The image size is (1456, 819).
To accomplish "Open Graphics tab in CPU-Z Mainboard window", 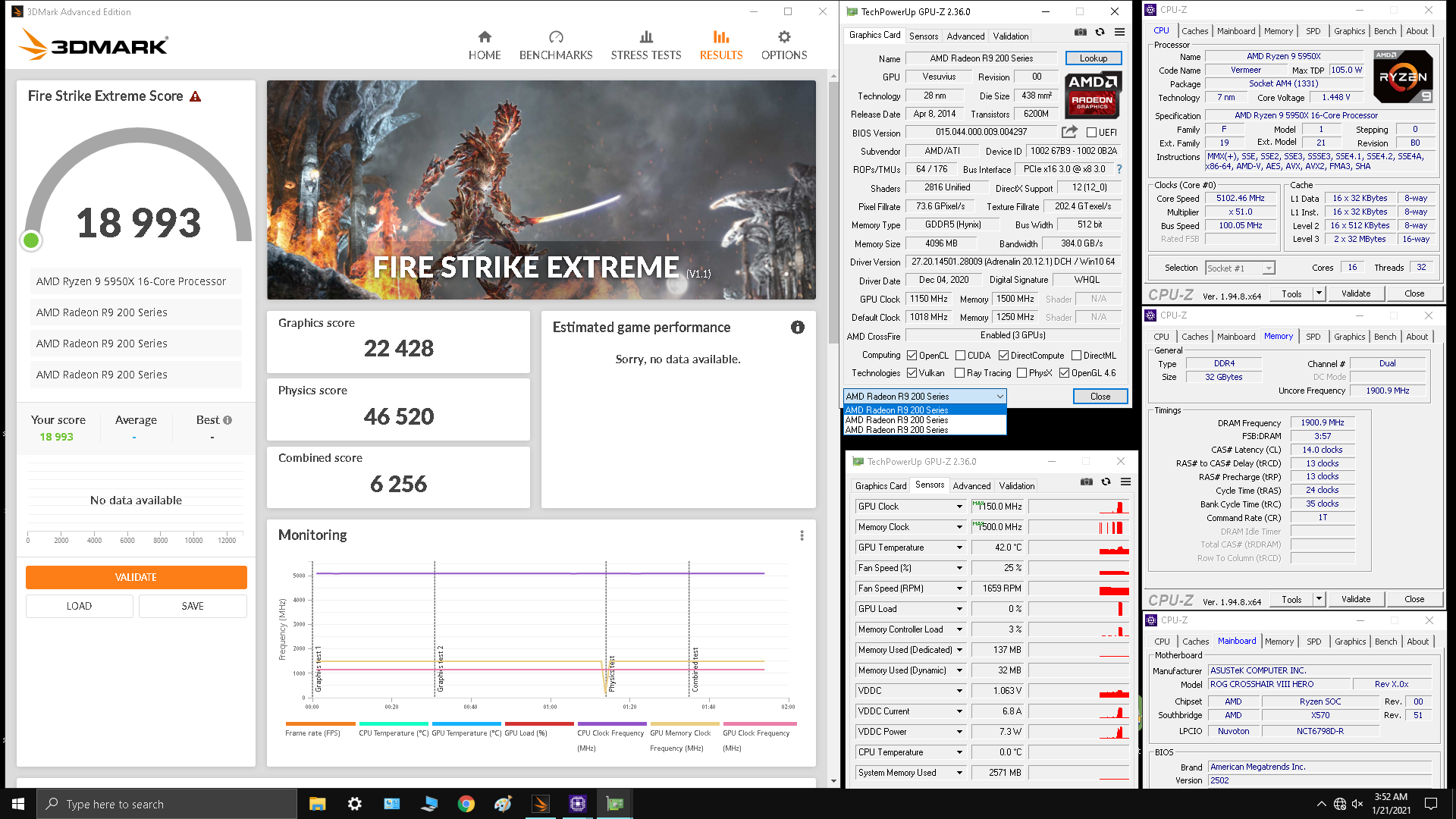I will (x=1350, y=642).
